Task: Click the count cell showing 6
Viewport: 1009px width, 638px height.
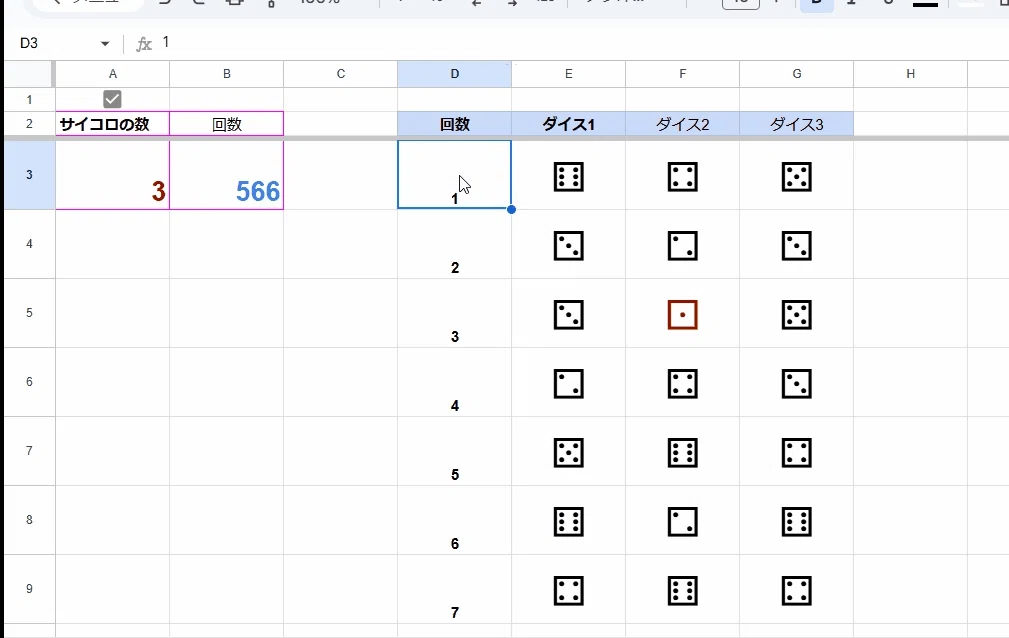Action: point(454,520)
